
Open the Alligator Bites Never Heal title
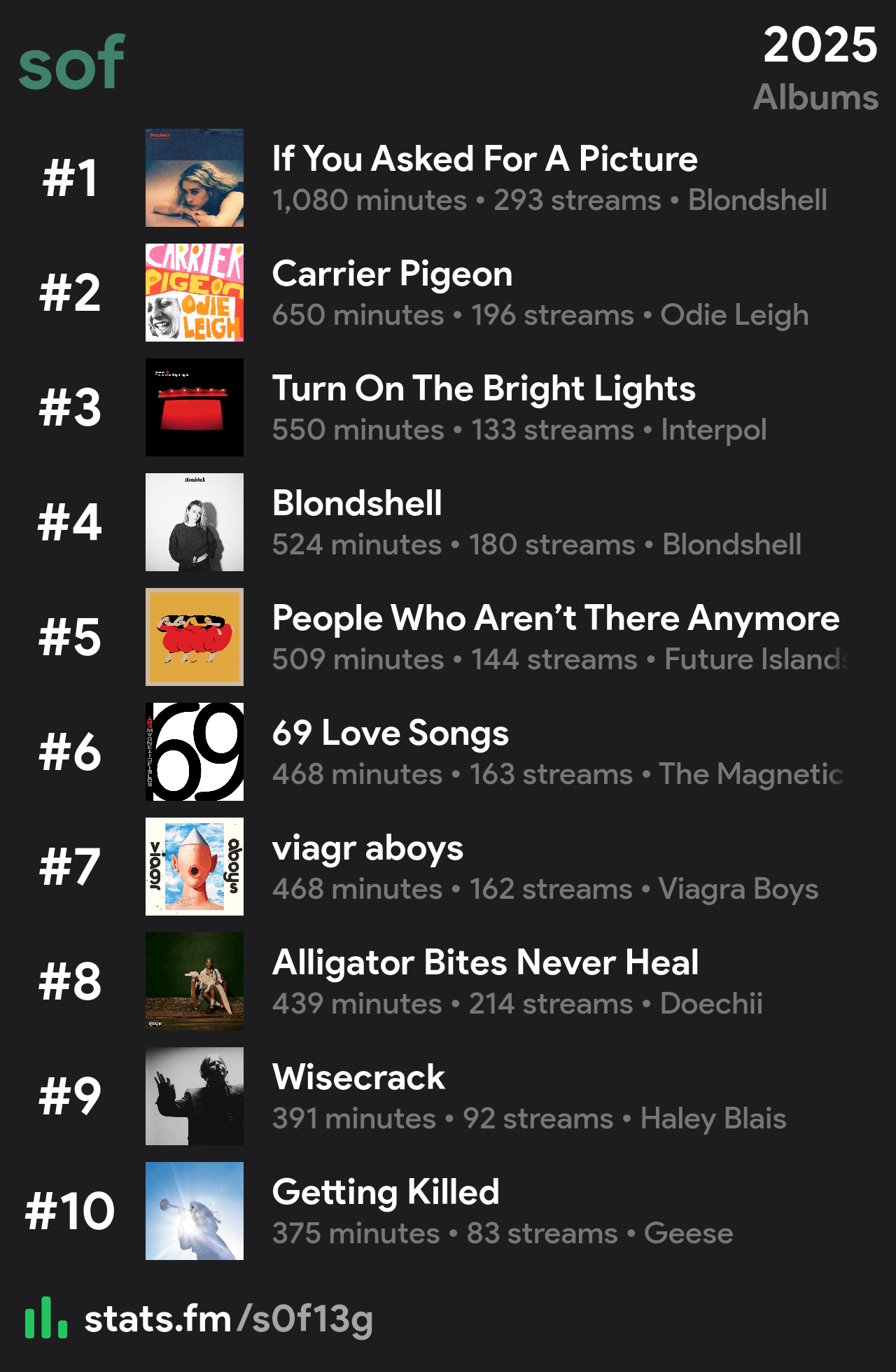(485, 963)
